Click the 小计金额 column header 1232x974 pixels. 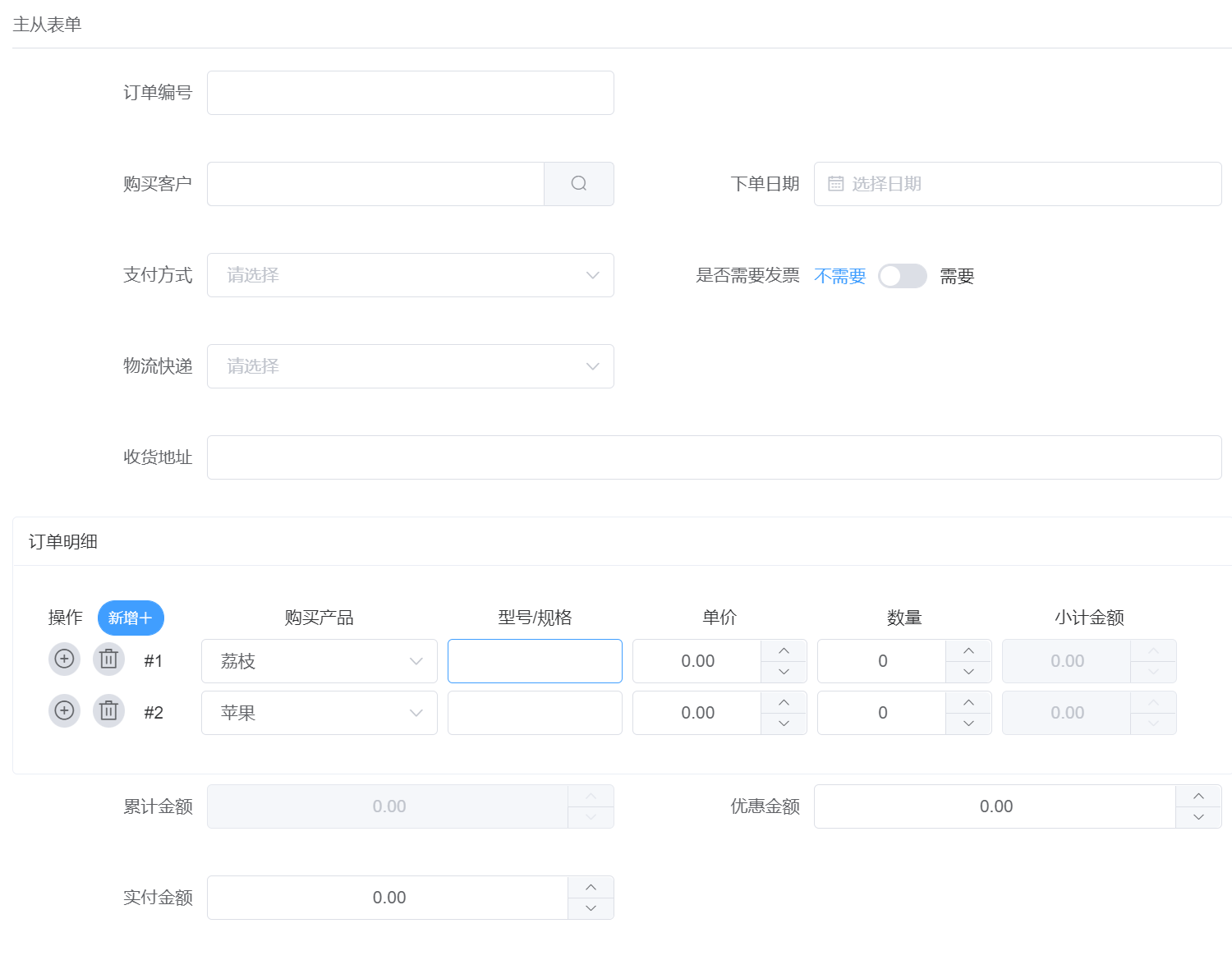pos(1089,618)
